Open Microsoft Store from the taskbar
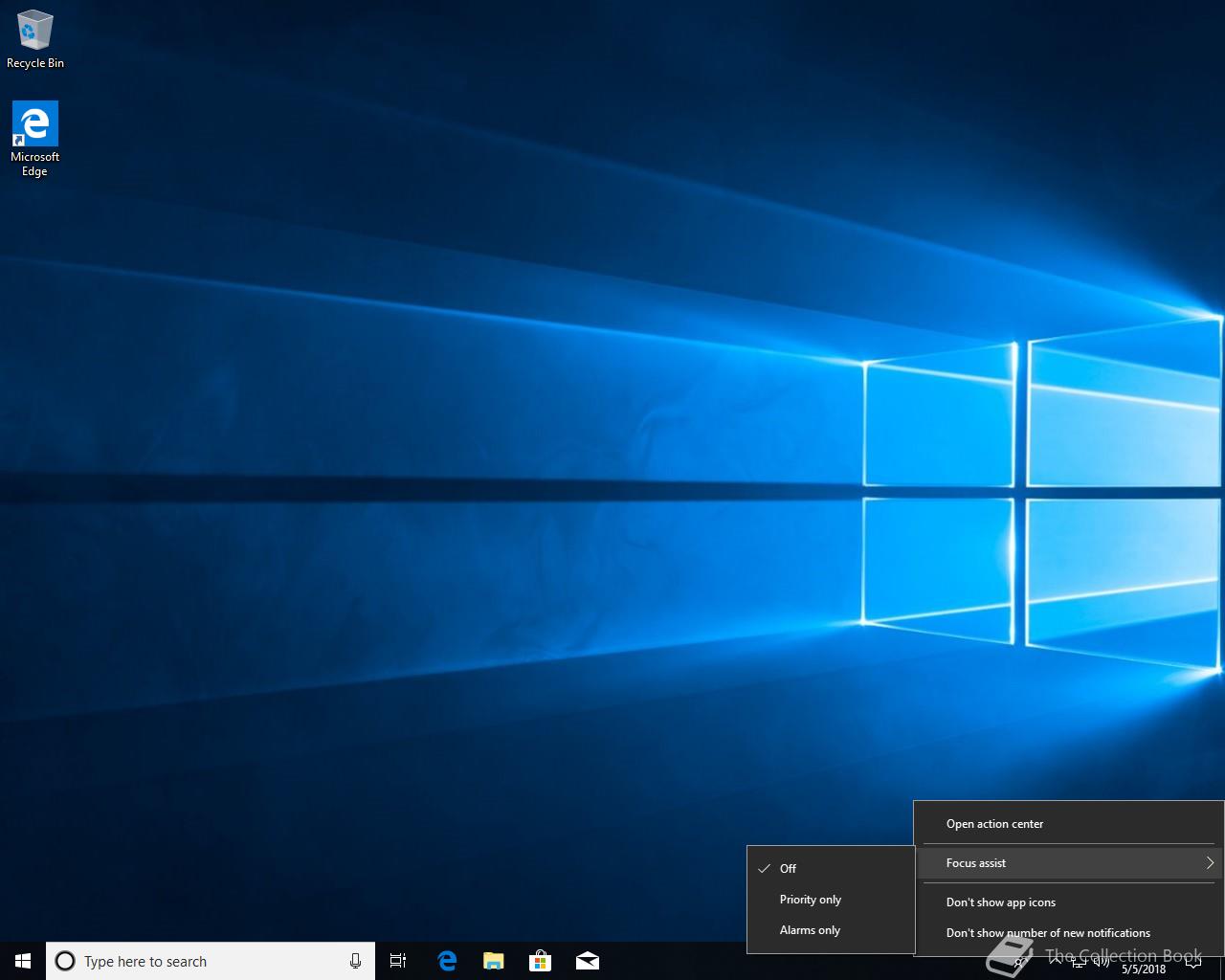 (541, 961)
